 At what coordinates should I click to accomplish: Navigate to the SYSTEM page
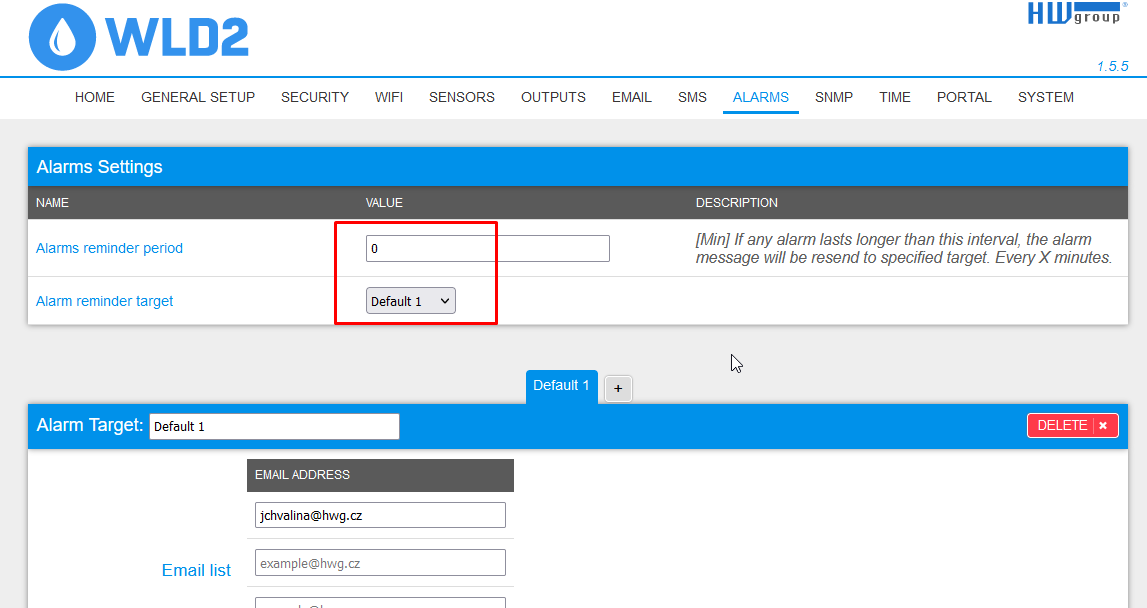(x=1045, y=97)
